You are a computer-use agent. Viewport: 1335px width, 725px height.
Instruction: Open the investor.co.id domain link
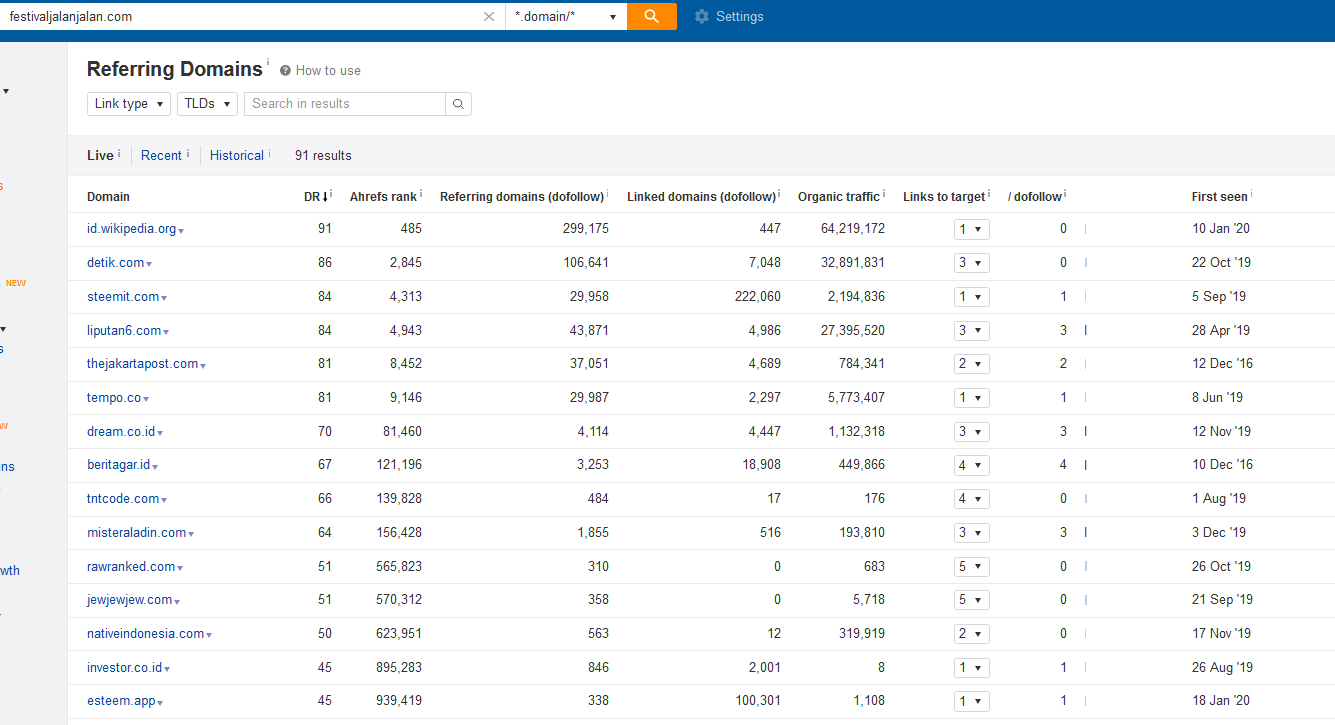click(124, 668)
